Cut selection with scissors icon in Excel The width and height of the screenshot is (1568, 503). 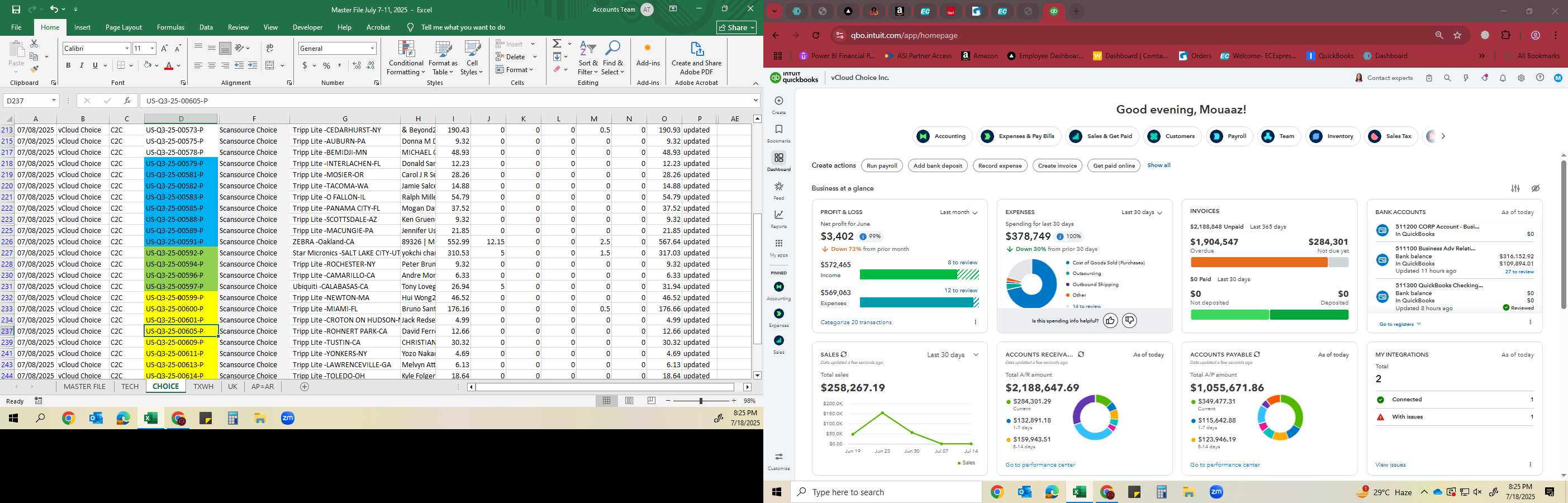(x=34, y=44)
